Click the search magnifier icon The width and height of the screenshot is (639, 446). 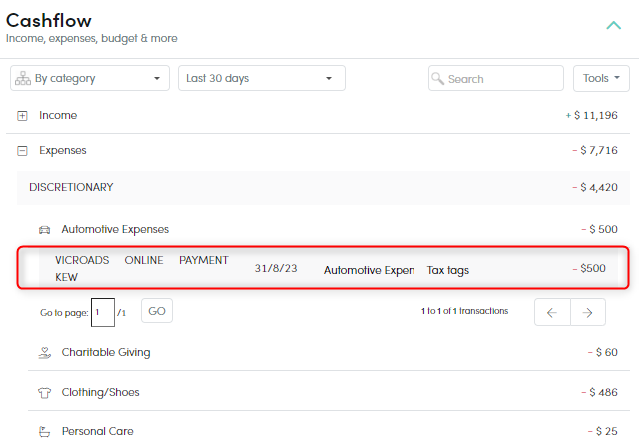click(x=437, y=78)
